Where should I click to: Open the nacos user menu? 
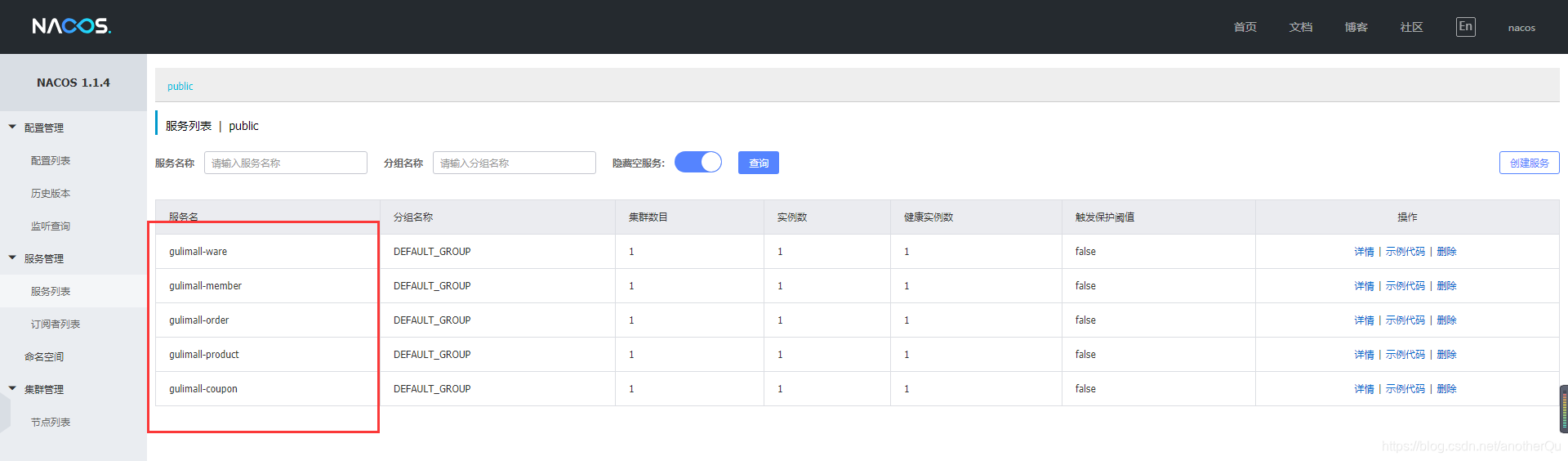point(1521,28)
